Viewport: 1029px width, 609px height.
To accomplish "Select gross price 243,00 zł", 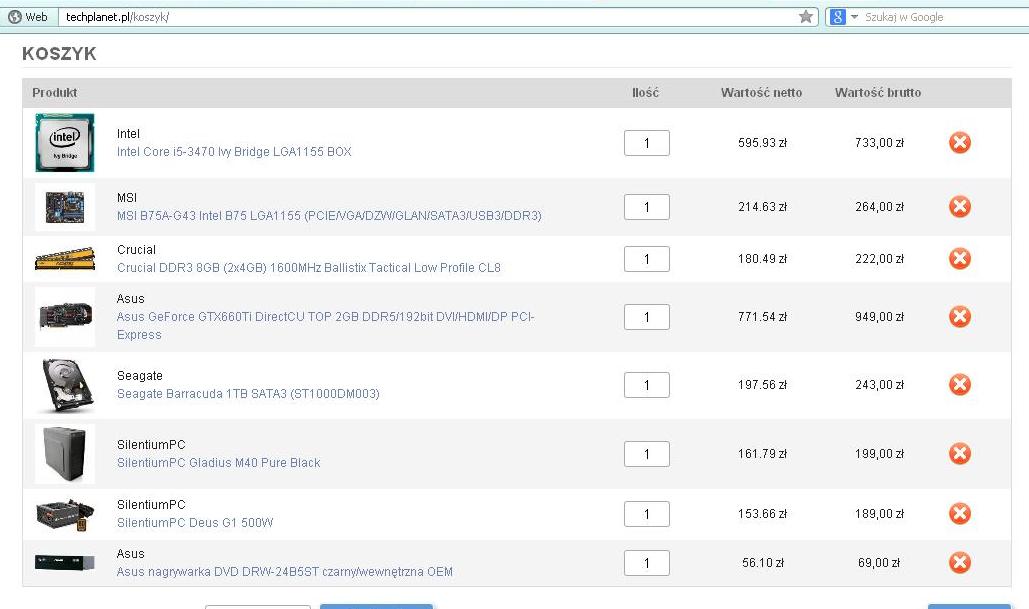I will point(879,385).
